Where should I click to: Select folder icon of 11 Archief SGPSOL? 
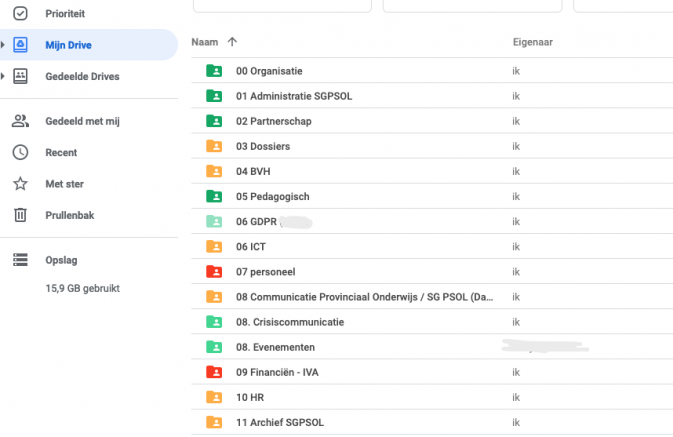pyautogui.click(x=214, y=422)
